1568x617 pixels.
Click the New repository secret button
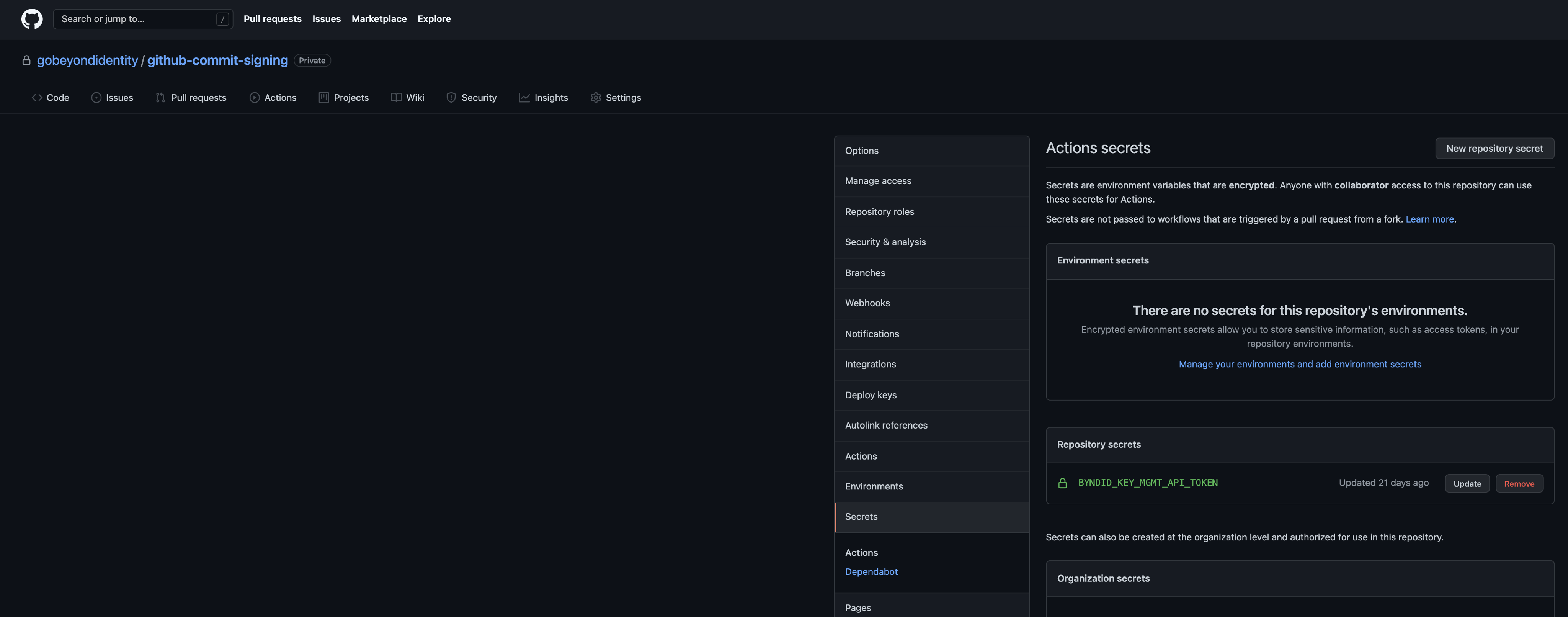click(1494, 149)
